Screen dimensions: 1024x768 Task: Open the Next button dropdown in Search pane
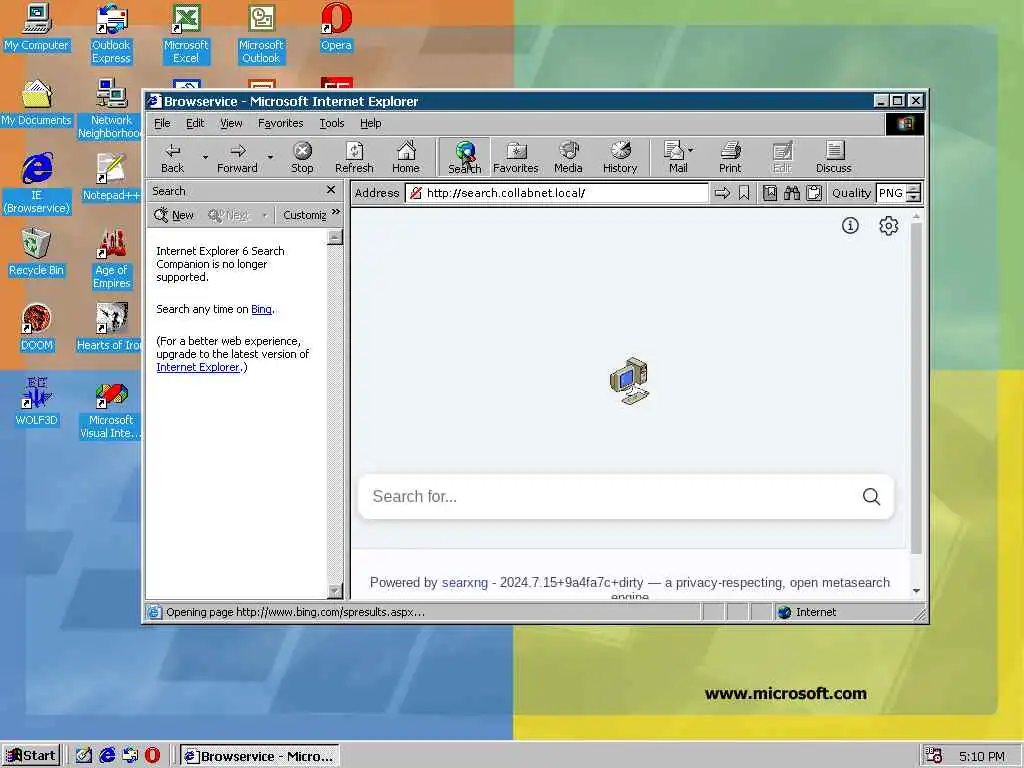[264, 215]
